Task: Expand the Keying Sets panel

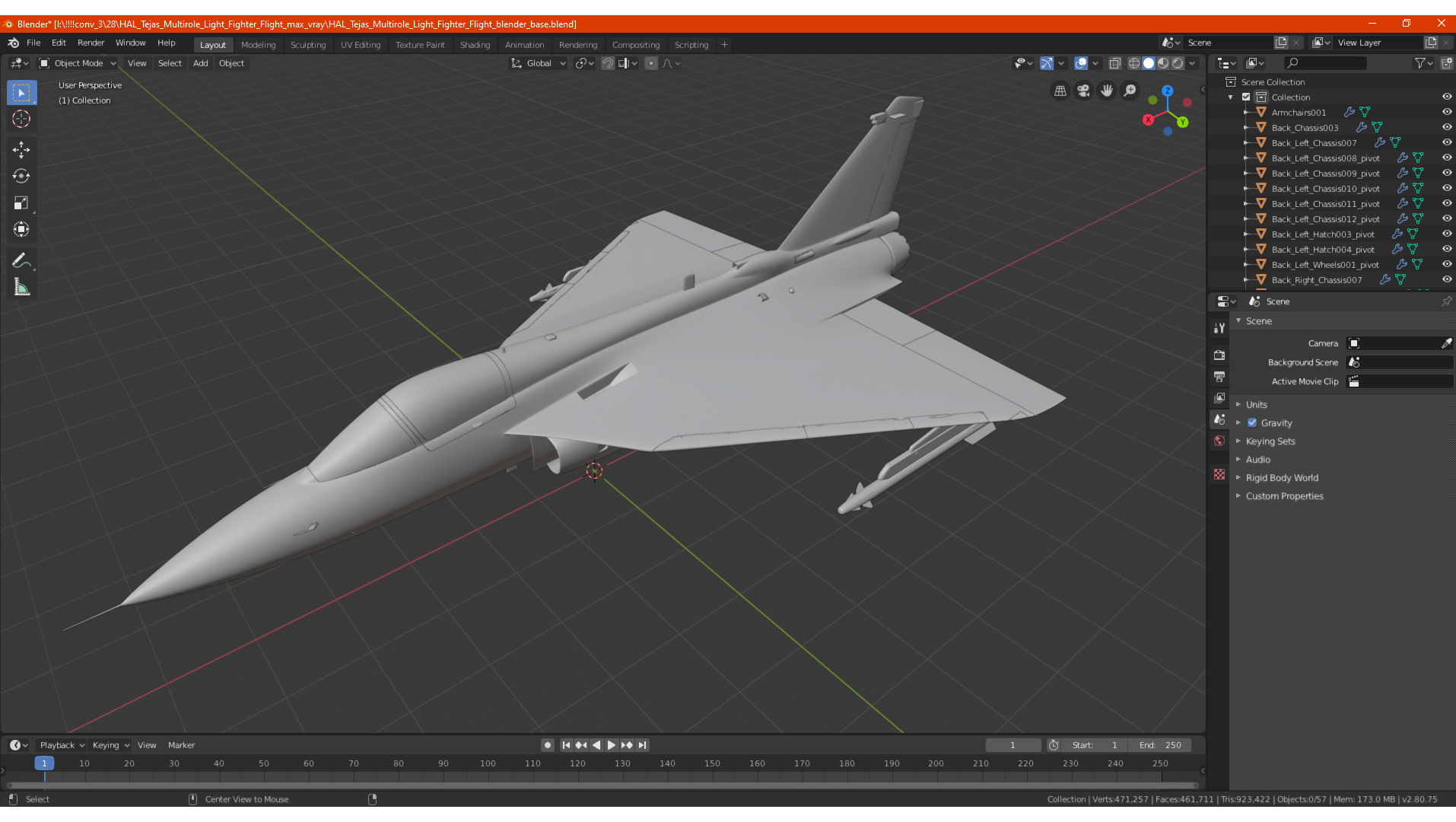Action: click(1270, 441)
